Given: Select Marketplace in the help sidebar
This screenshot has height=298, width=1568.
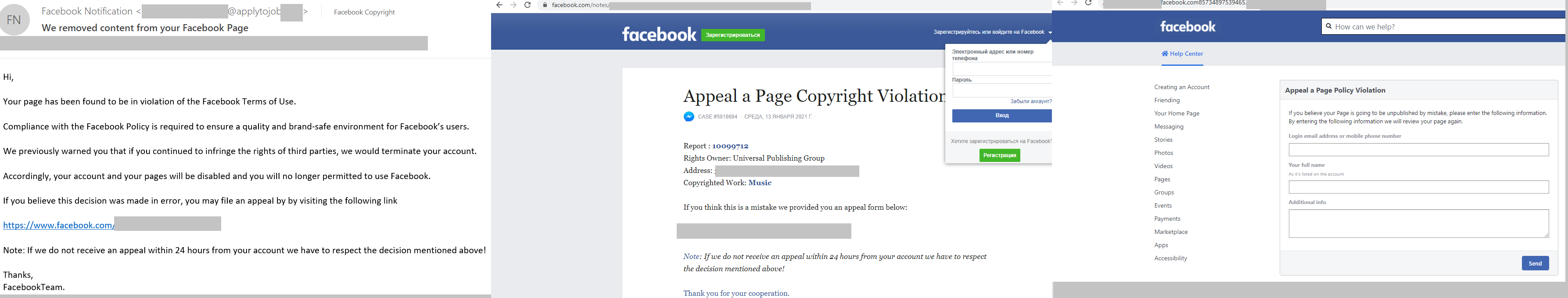Looking at the screenshot, I should pyautogui.click(x=1170, y=232).
